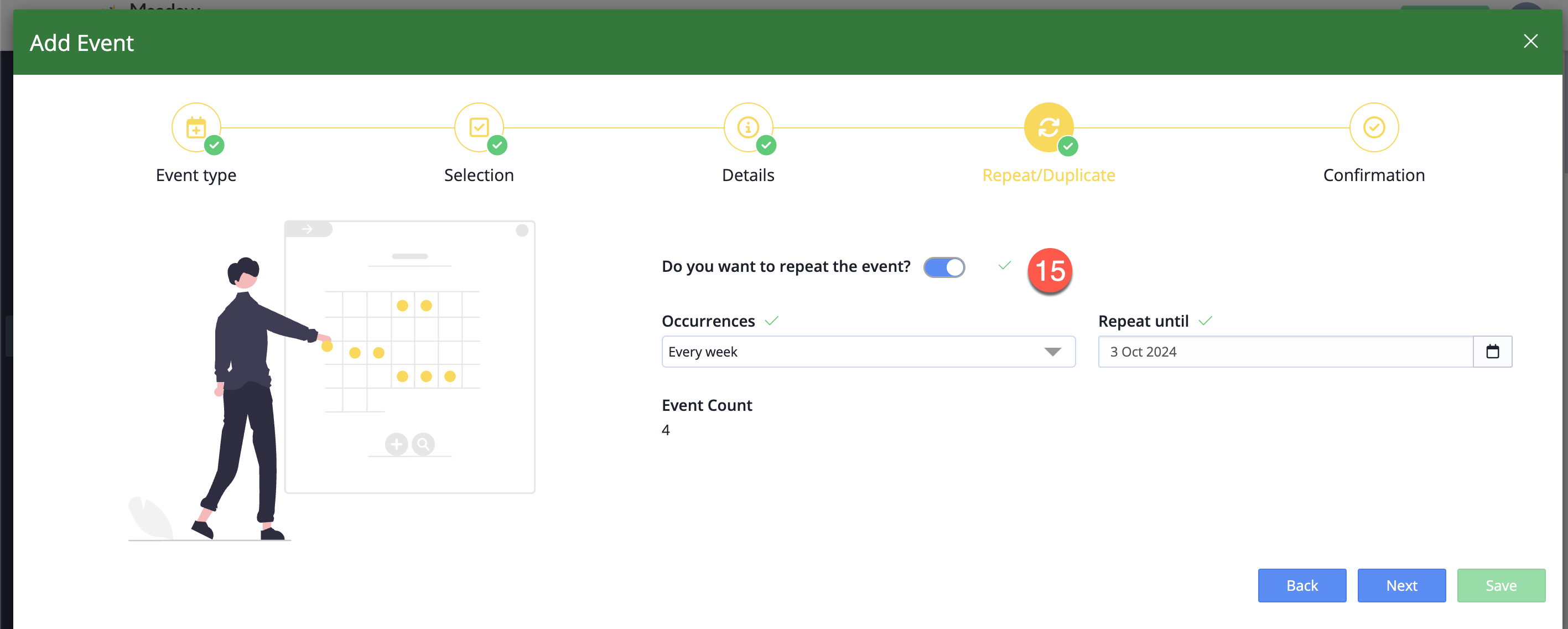This screenshot has height=629, width=1568.
Task: Proceed with the Next button
Action: pos(1401,585)
